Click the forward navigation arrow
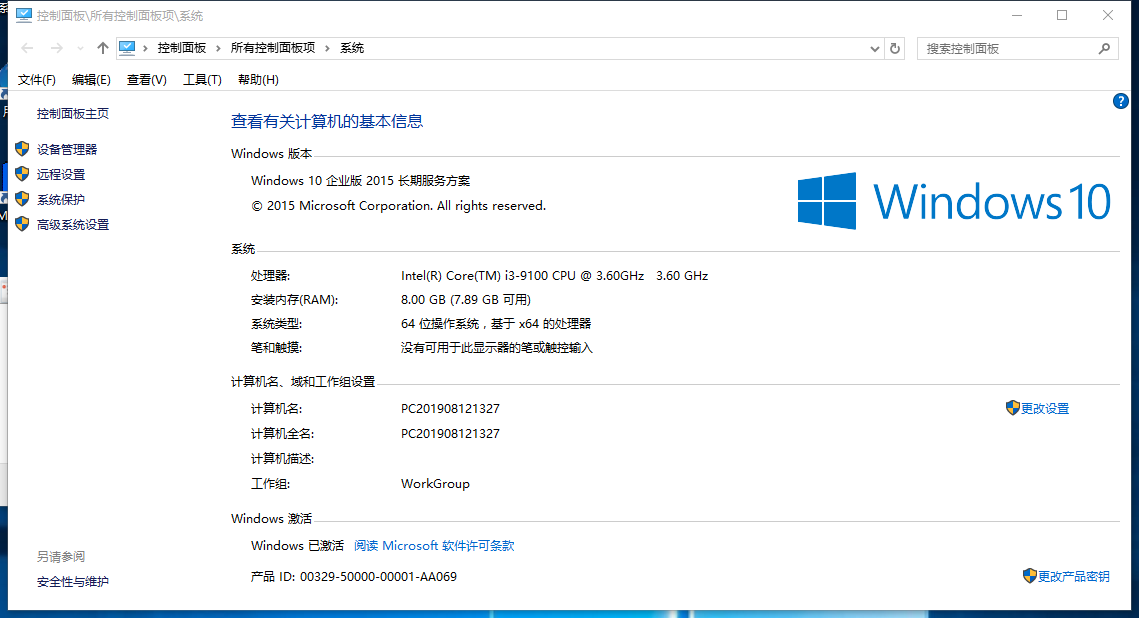 click(56, 49)
